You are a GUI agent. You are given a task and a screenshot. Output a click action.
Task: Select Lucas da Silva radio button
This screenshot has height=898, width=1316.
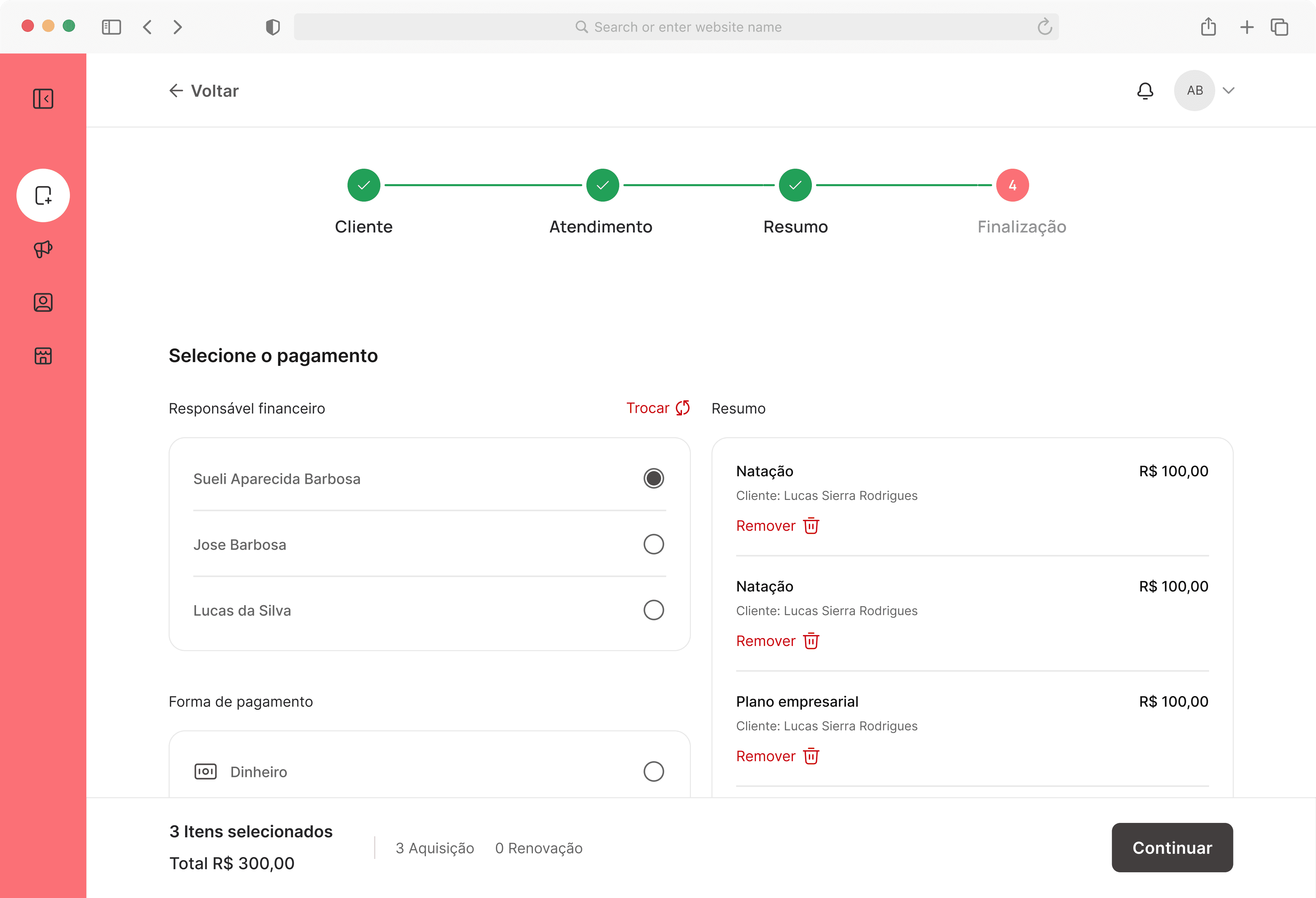point(654,610)
